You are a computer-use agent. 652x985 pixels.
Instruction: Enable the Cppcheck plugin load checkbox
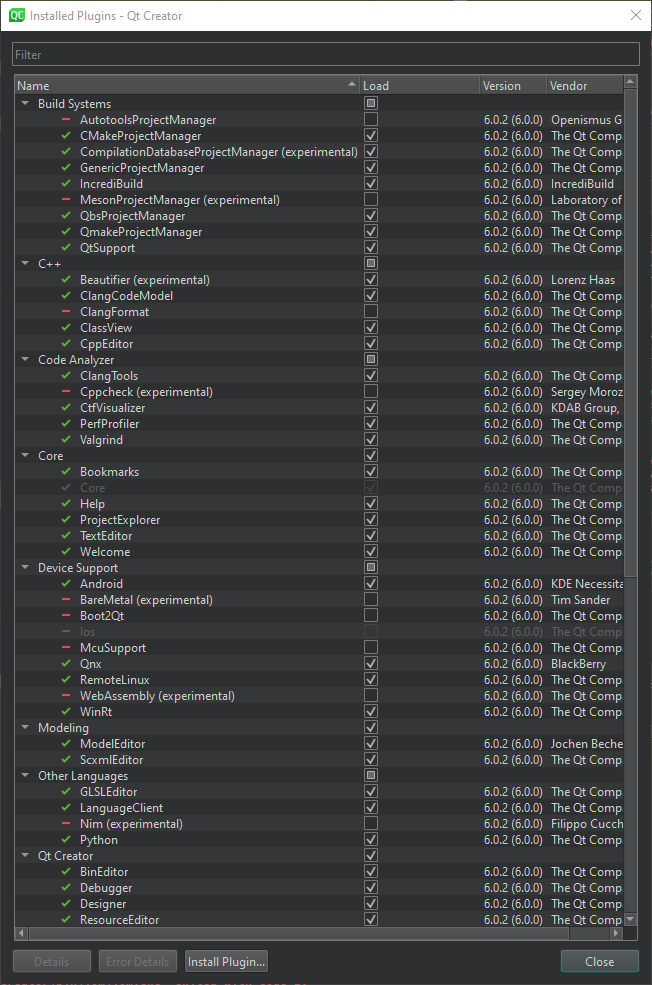371,392
